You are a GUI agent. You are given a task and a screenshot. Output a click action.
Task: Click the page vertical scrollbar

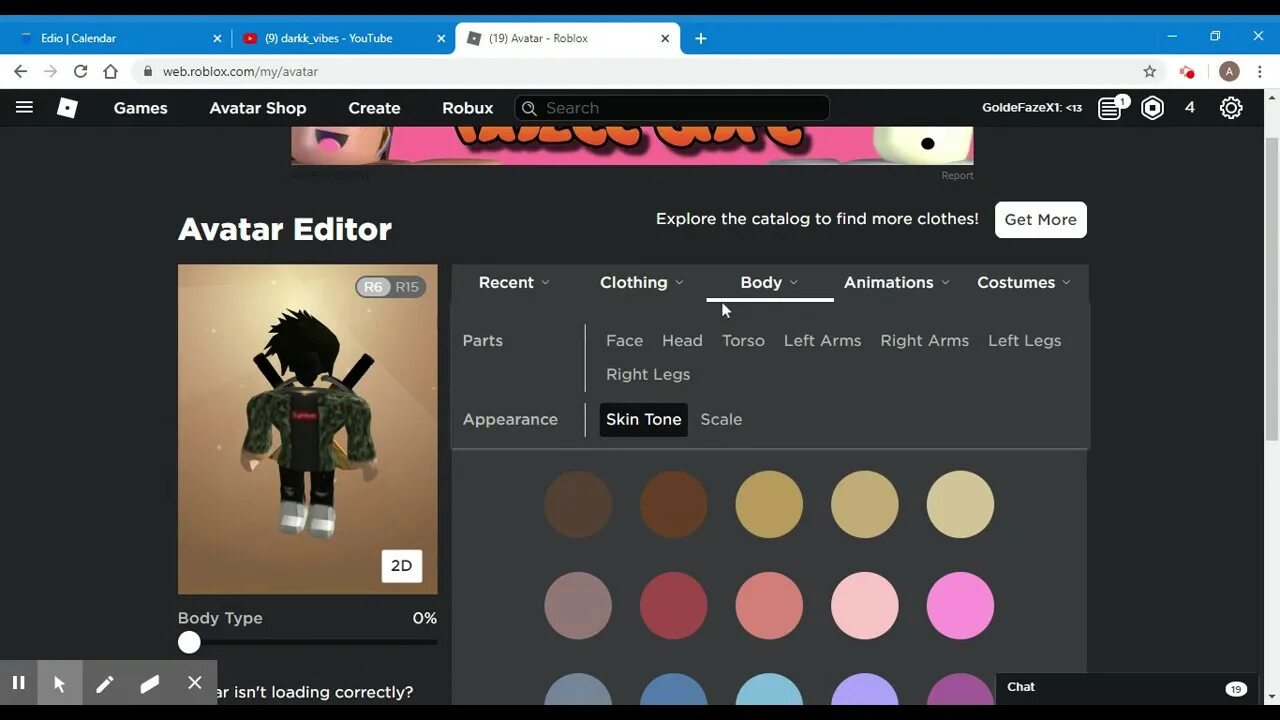(x=1272, y=290)
